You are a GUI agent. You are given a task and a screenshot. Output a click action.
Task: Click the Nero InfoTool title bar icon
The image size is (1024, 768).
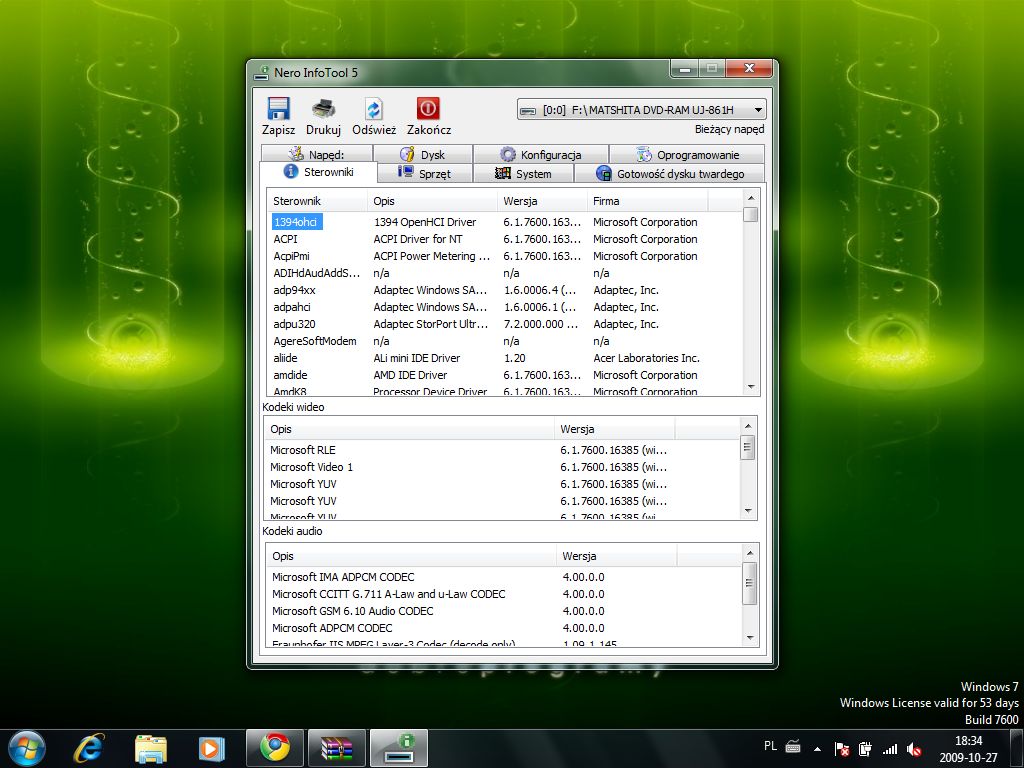pyautogui.click(x=262, y=72)
